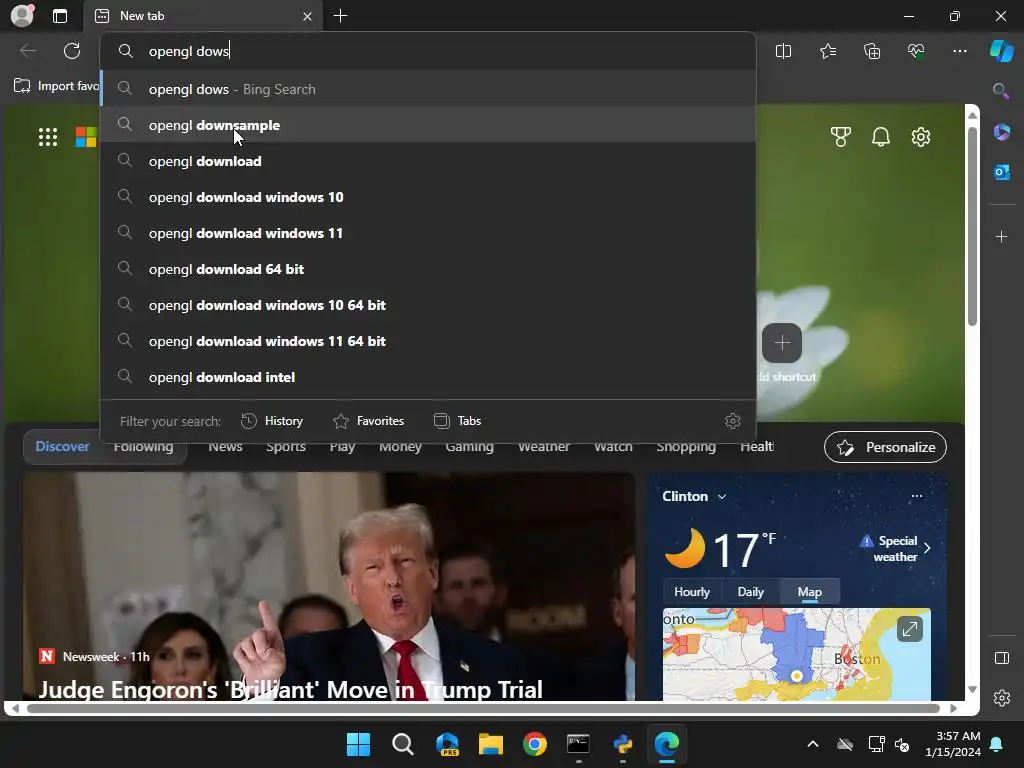
Task: Switch to Following feed tab
Action: coord(144,447)
